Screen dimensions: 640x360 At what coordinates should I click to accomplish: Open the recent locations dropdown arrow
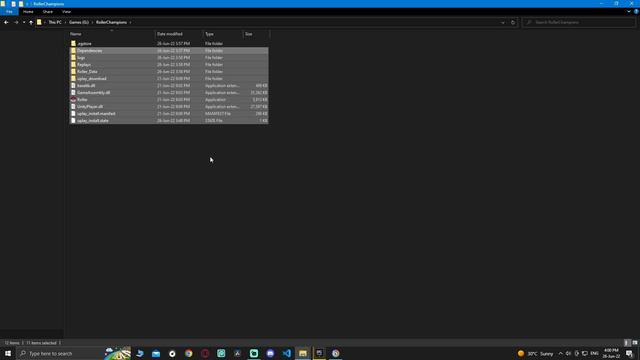click(24, 22)
